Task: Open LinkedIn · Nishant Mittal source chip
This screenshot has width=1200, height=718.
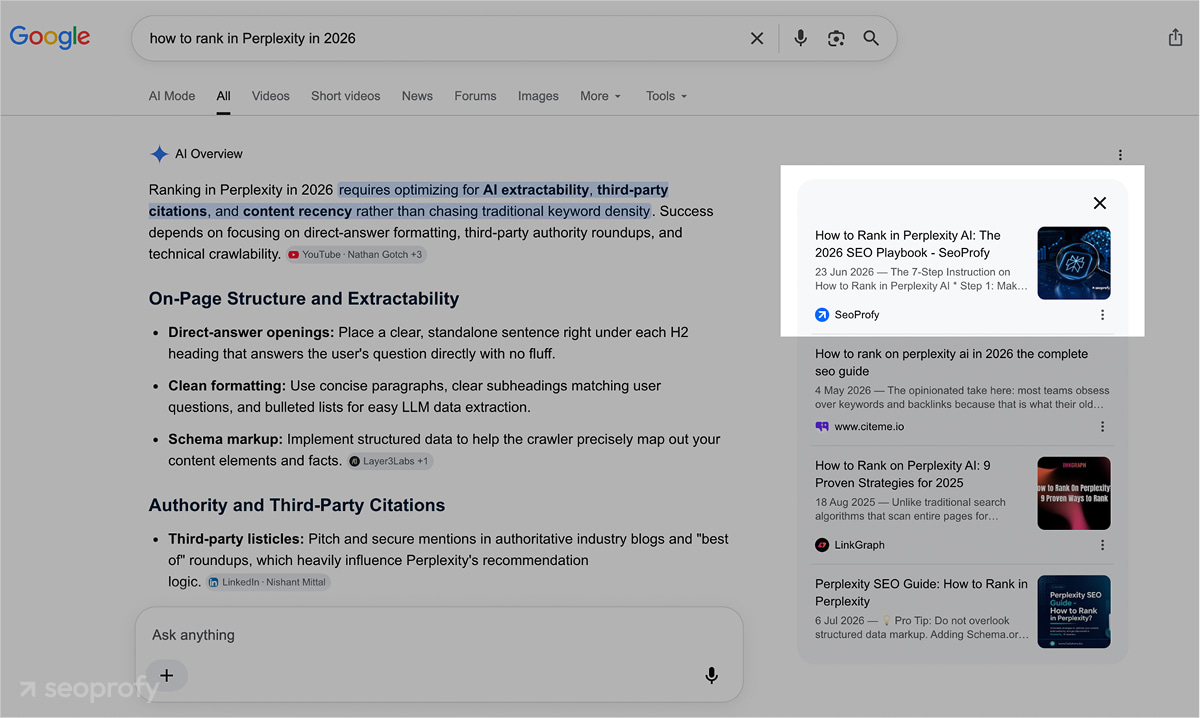Action: click(268, 582)
